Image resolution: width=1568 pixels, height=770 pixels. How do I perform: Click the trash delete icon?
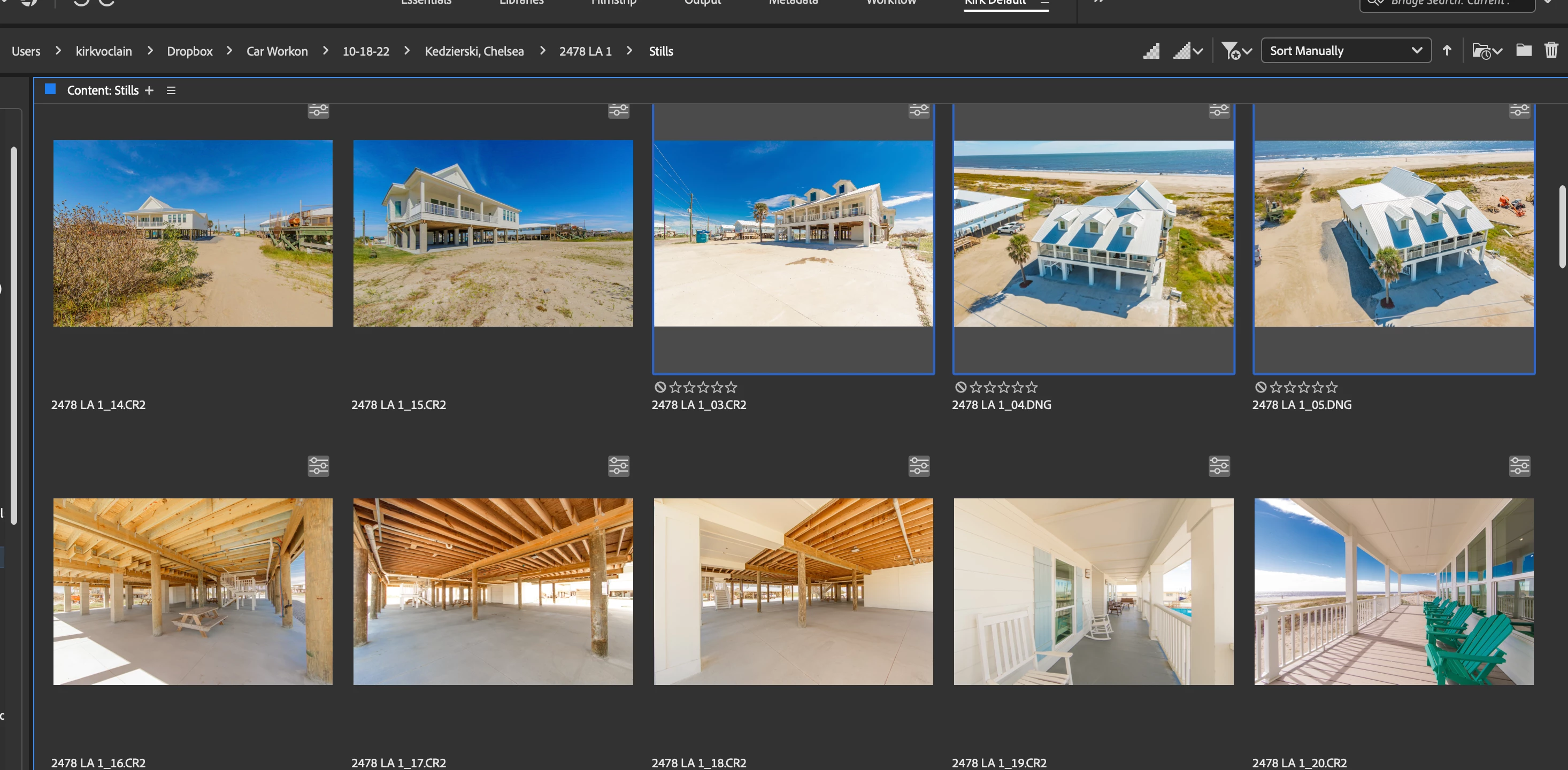(x=1551, y=50)
